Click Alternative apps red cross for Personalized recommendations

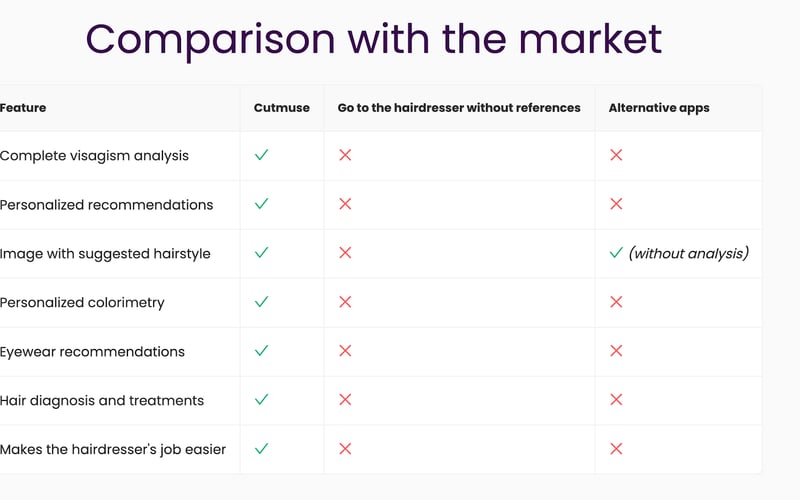point(616,204)
